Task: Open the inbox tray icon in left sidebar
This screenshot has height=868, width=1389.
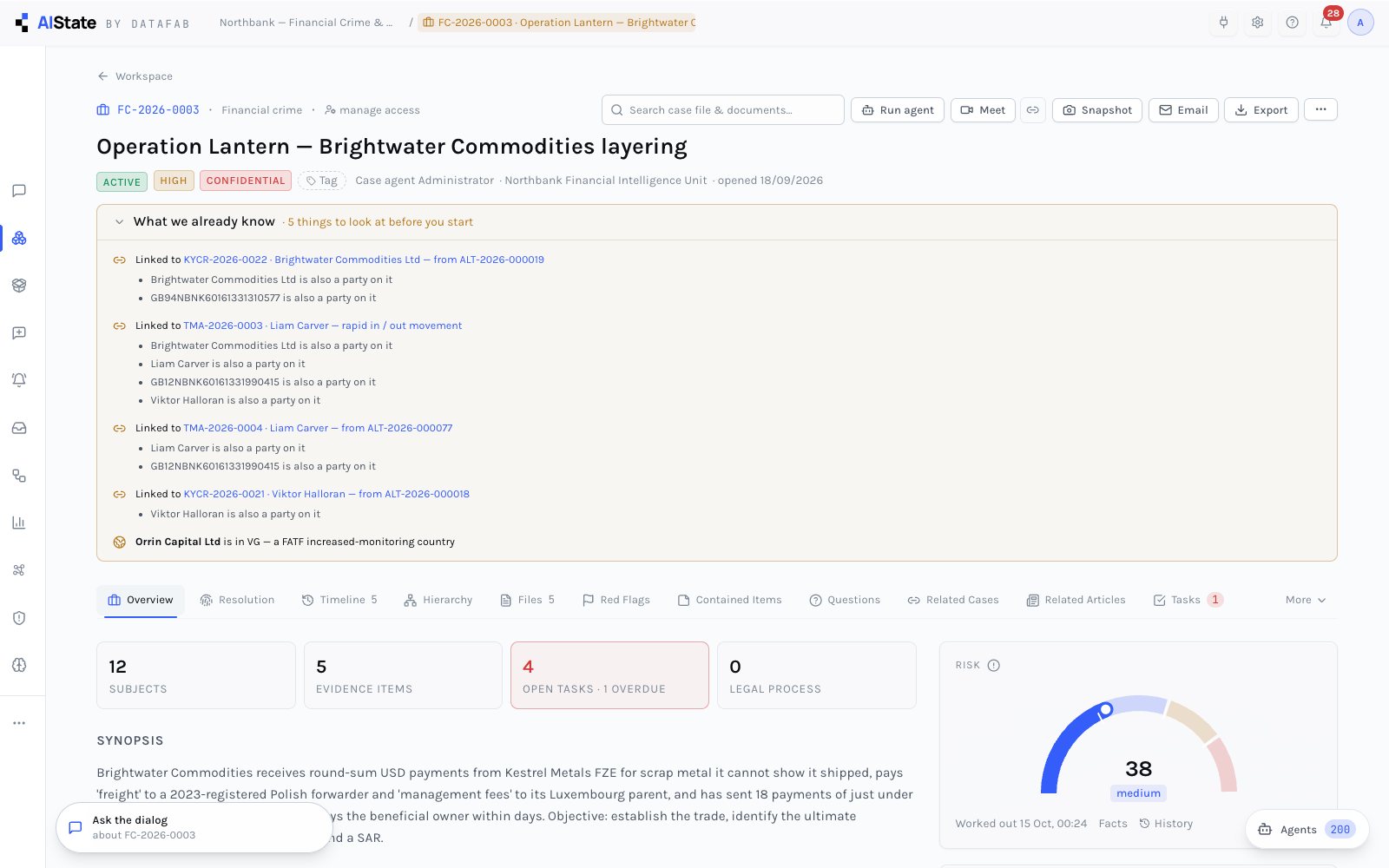Action: [x=19, y=428]
